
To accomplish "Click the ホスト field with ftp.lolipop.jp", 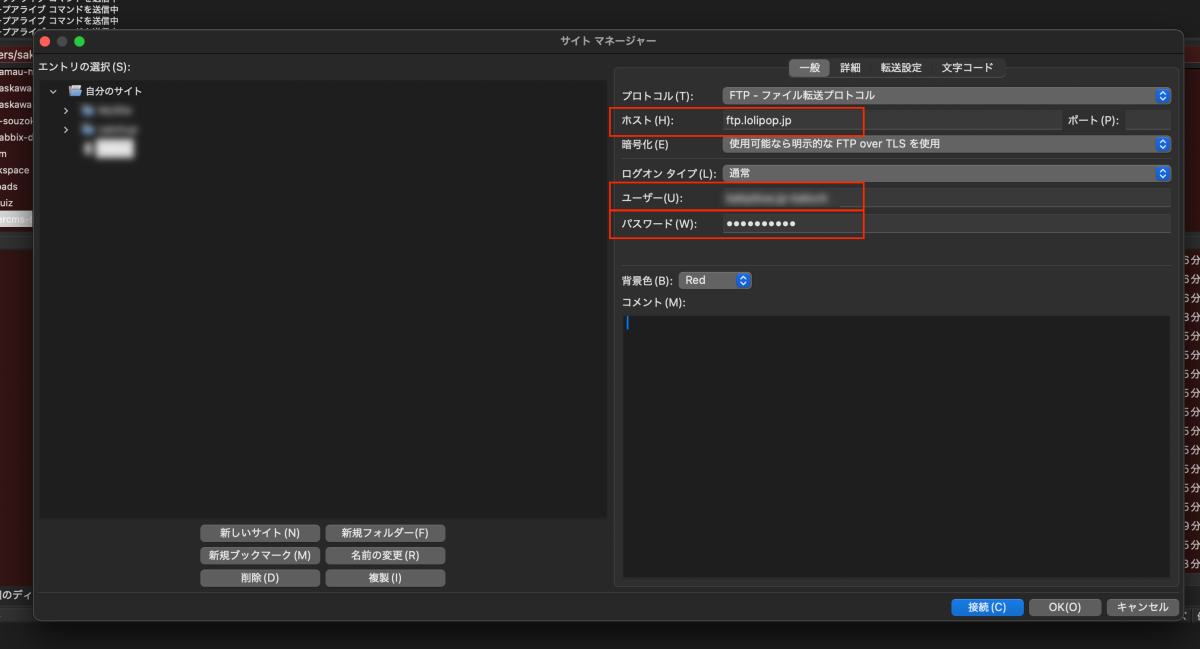I will tap(890, 121).
